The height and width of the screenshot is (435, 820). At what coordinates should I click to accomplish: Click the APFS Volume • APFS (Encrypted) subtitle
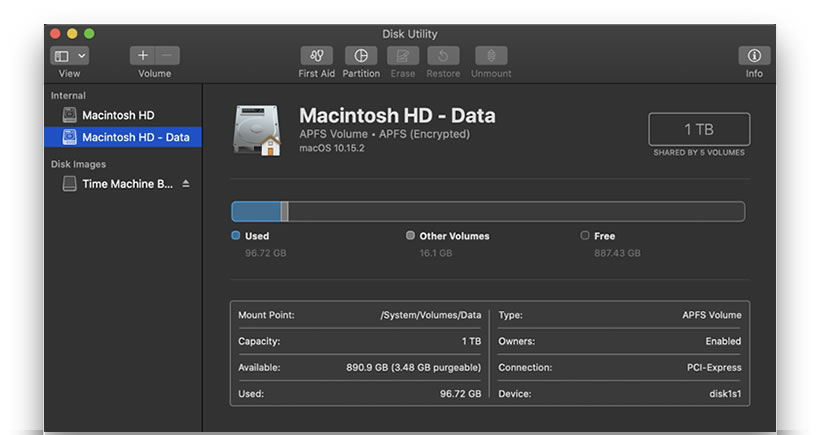tap(384, 134)
